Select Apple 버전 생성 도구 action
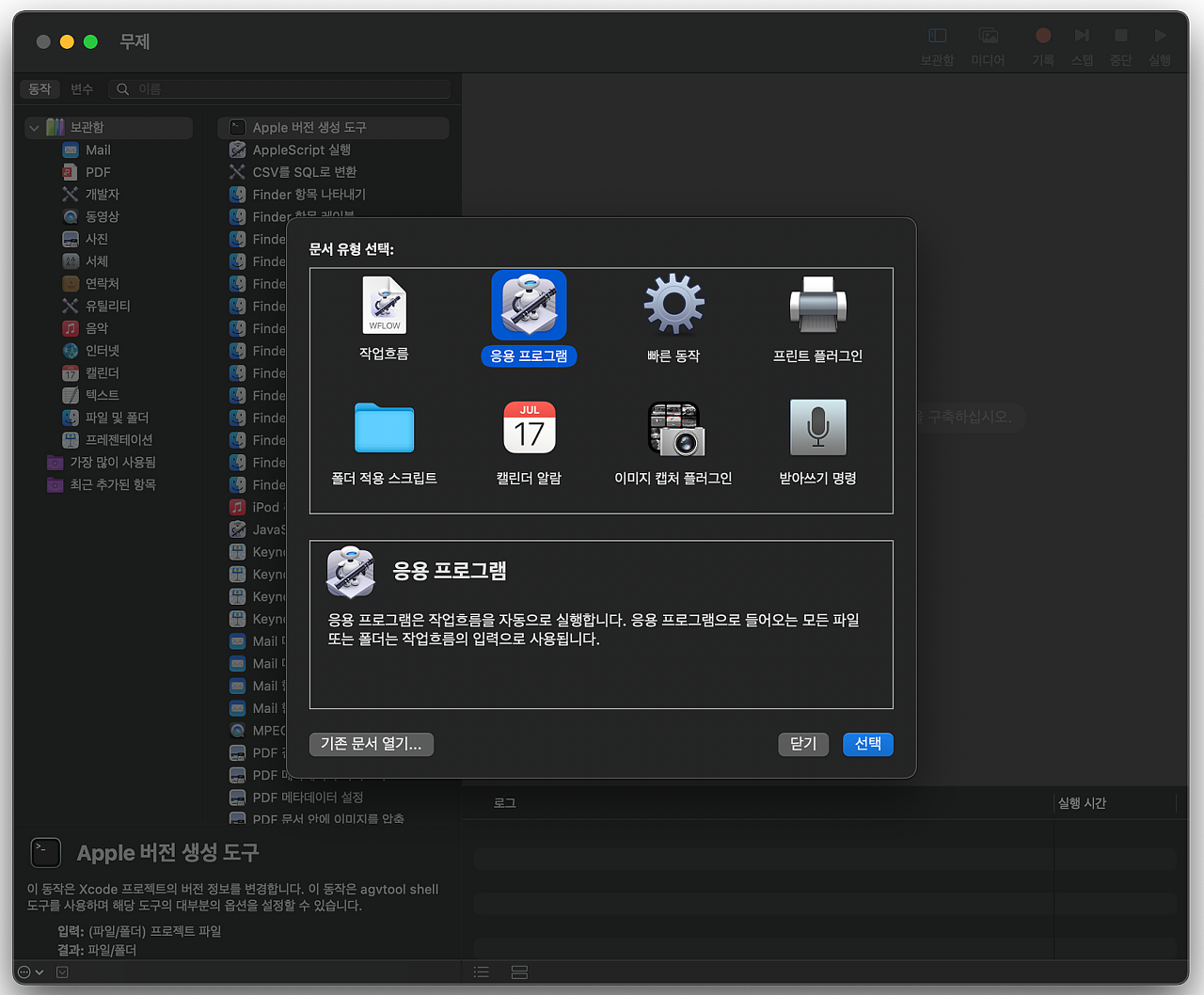 pos(333,127)
